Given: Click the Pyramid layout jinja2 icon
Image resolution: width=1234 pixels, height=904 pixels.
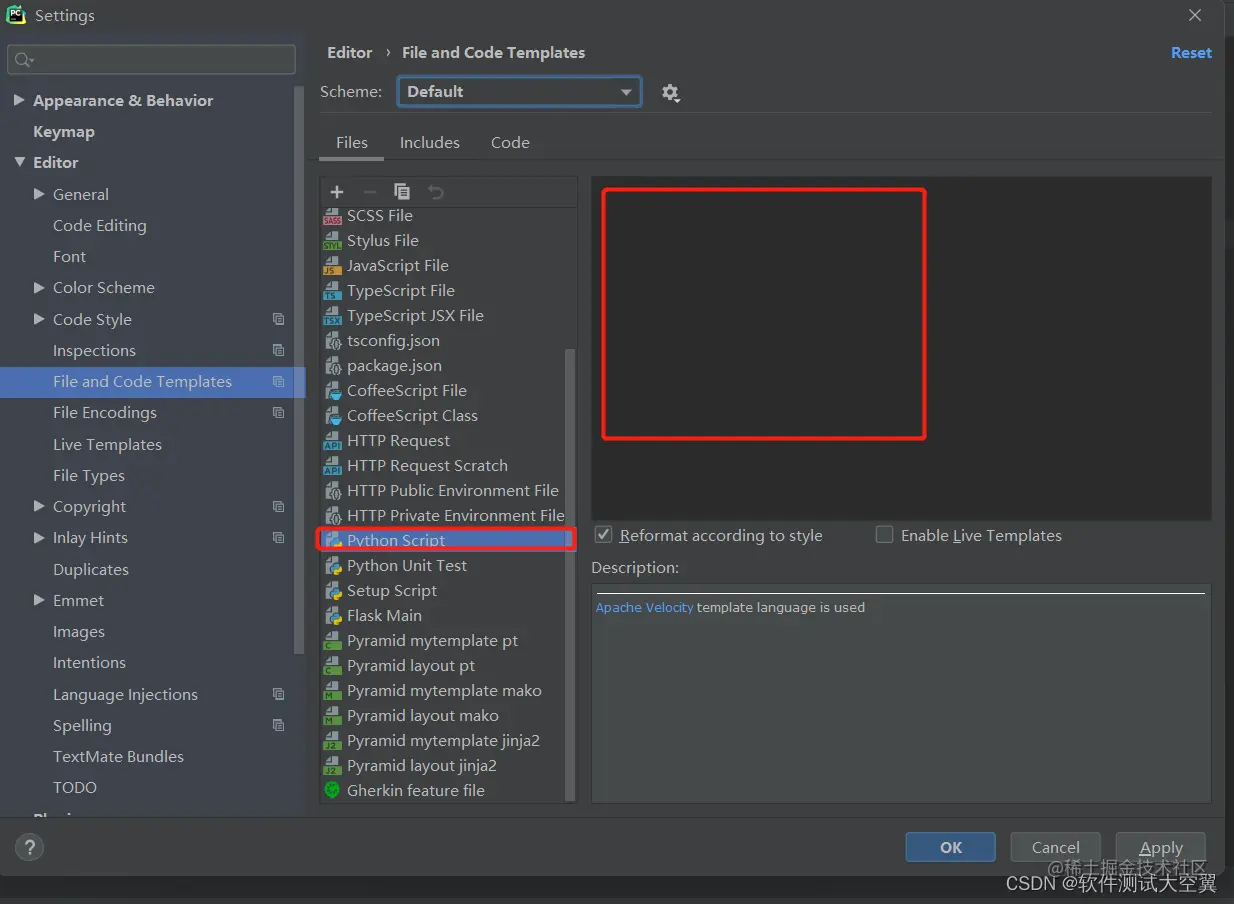Looking at the screenshot, I should 332,766.
